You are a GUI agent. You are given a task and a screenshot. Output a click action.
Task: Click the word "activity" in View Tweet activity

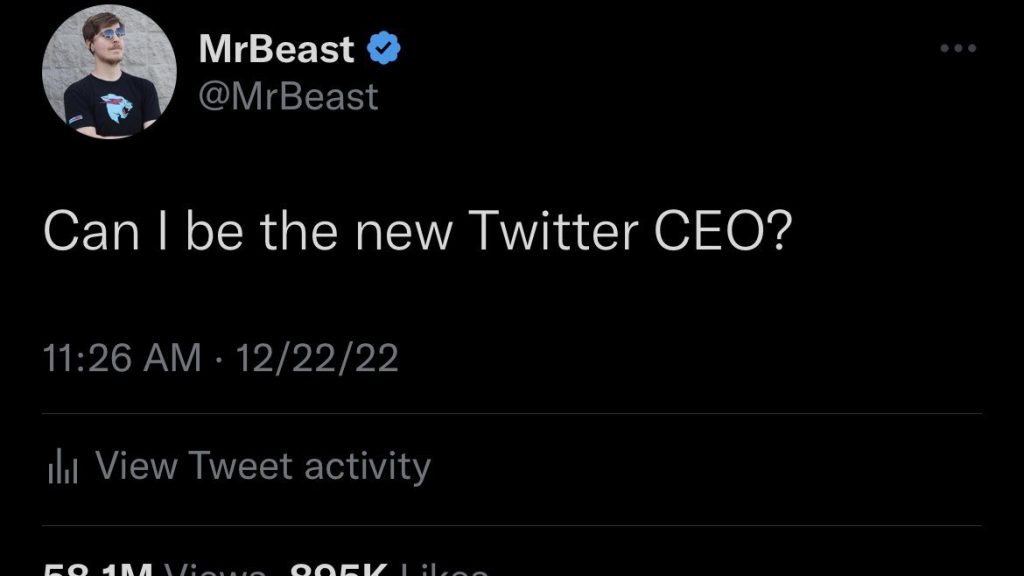click(366, 466)
